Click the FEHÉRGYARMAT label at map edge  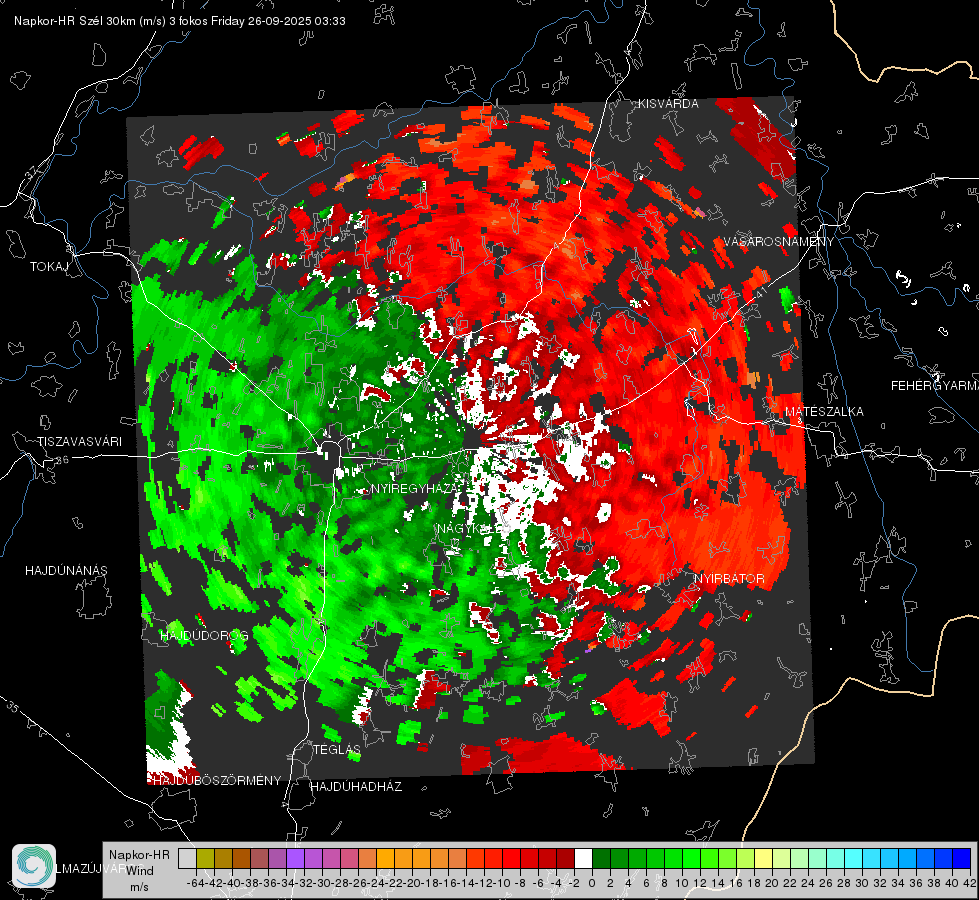pos(935,386)
